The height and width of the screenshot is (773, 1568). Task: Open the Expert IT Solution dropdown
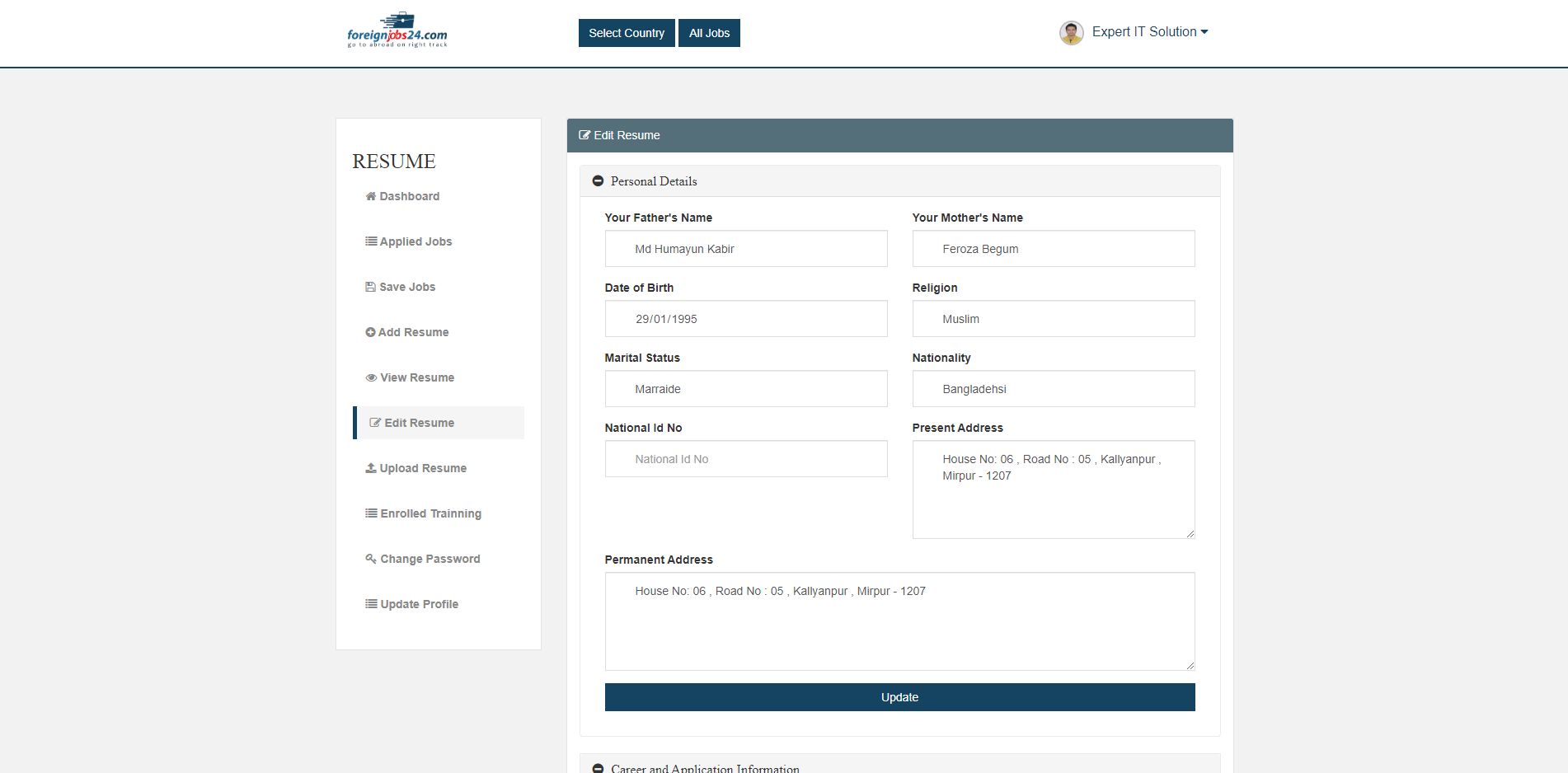pyautogui.click(x=1149, y=32)
